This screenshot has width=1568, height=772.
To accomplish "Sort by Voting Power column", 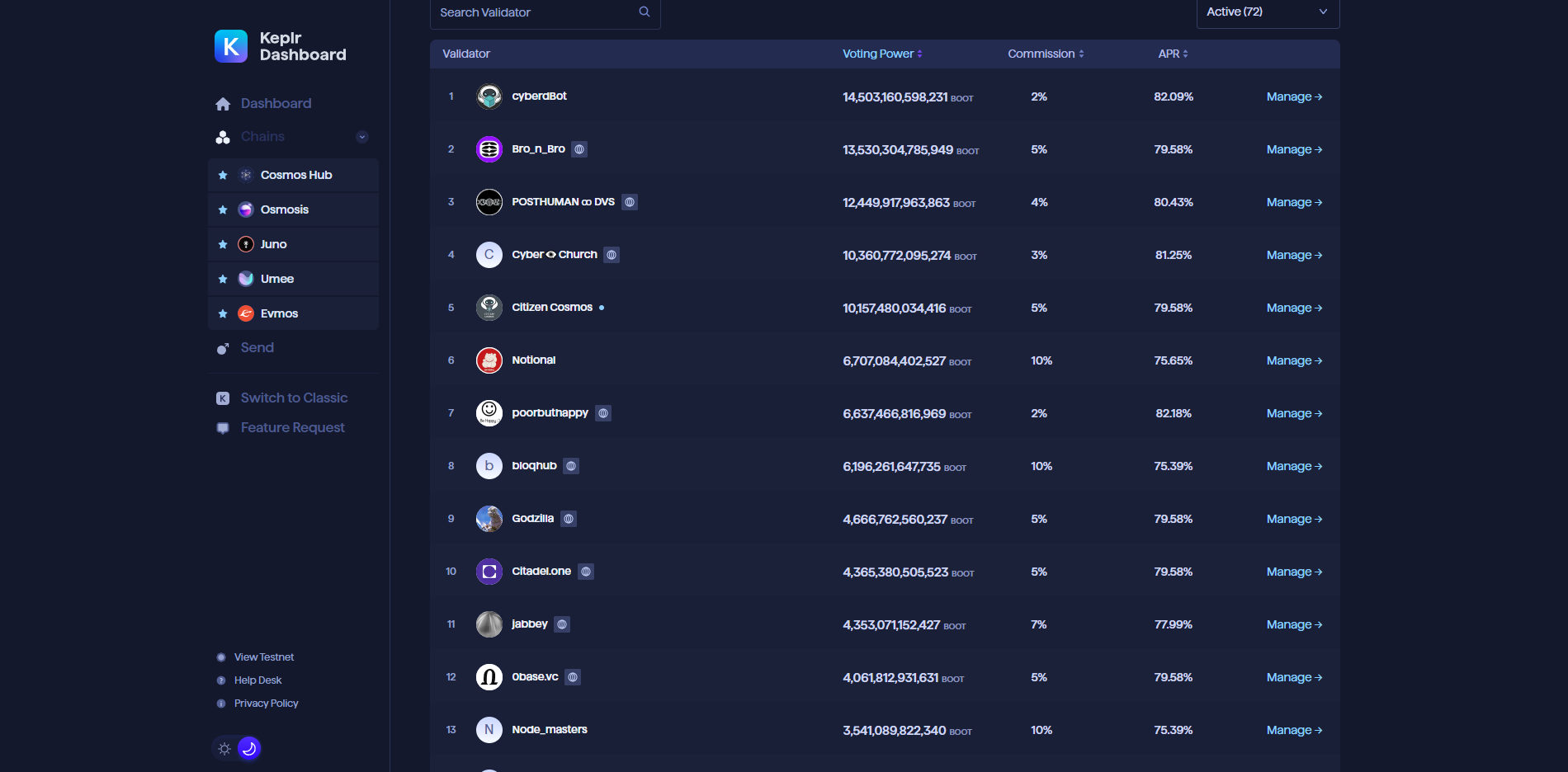I will point(882,54).
